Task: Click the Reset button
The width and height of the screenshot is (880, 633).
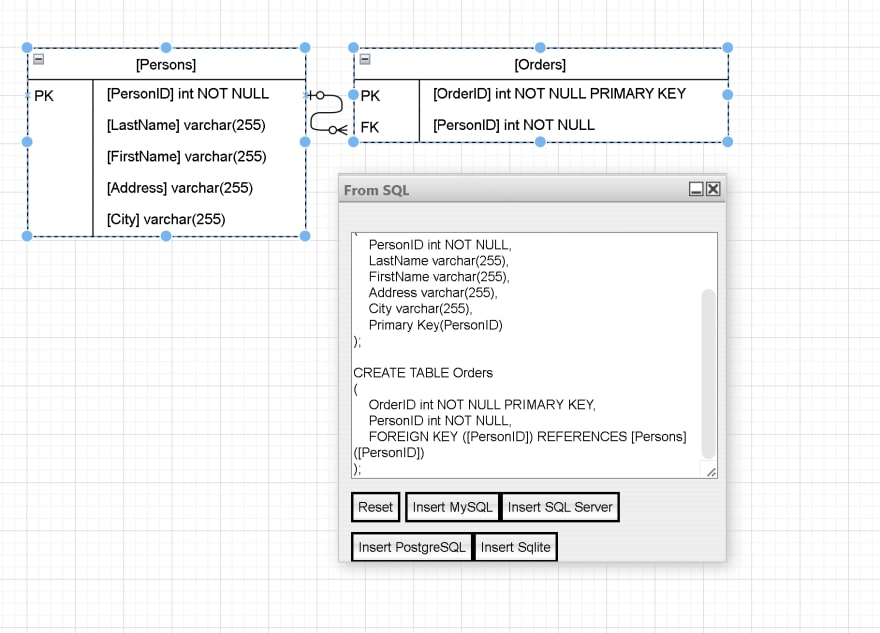Action: (x=375, y=507)
